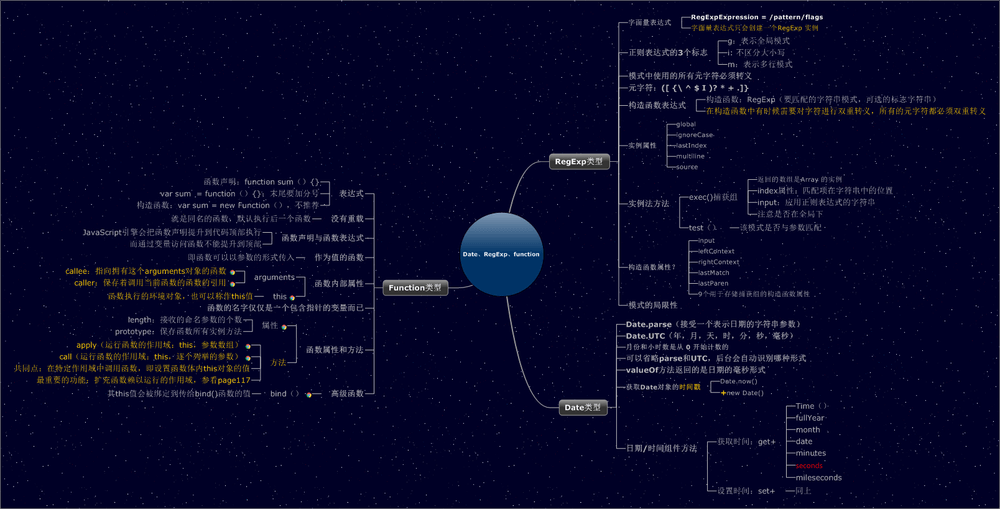The image size is (1000, 509).
Task: Select the Function类型 main topic
Action: pos(415,288)
